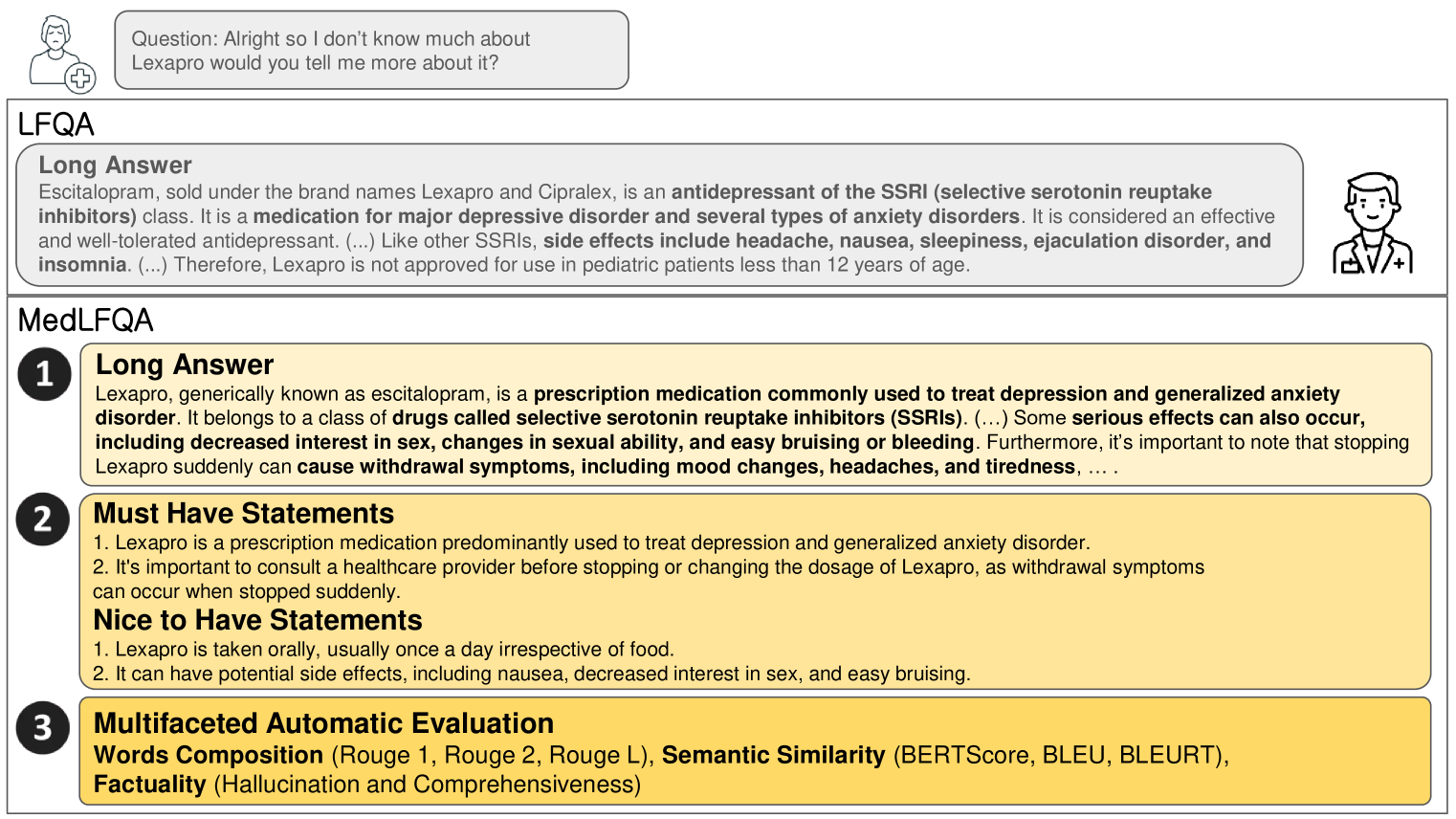Click the gray Long Answer title under LFQA
1456x819 pixels.
115,166
